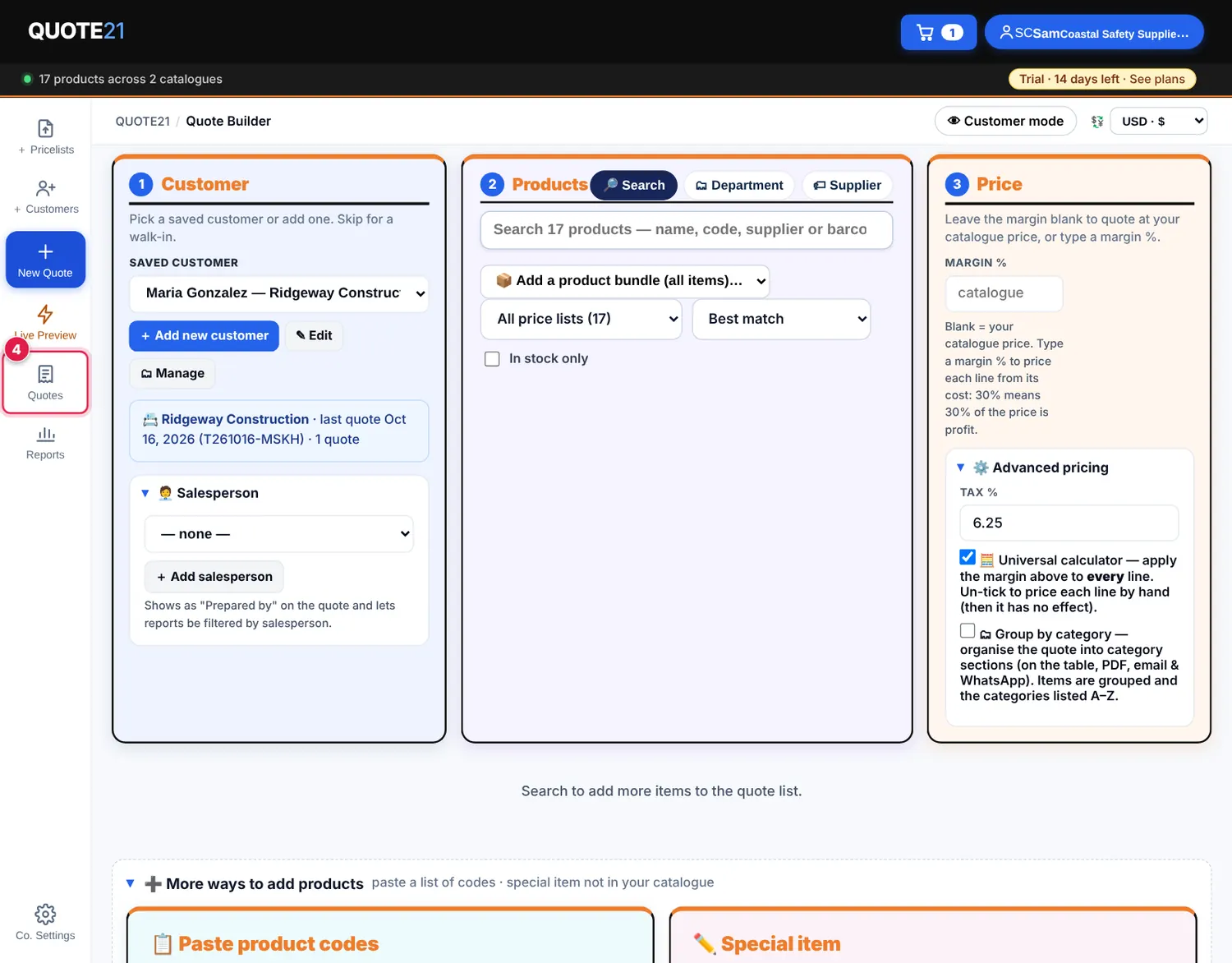Image resolution: width=1232 pixels, height=963 pixels.
Task: Open the Best match sort dropdown
Action: (x=781, y=319)
